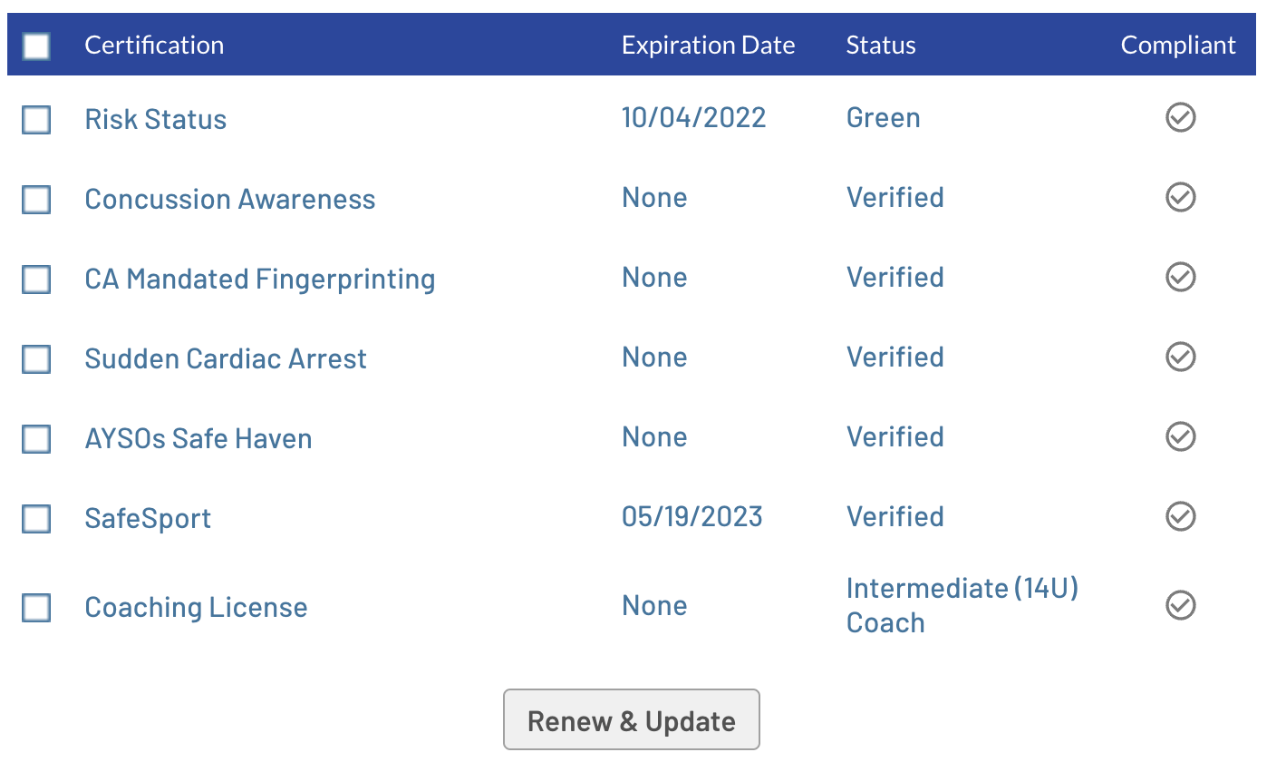
Task: Open the Sudden Cardiac Arrest certification link
Action: (x=225, y=359)
